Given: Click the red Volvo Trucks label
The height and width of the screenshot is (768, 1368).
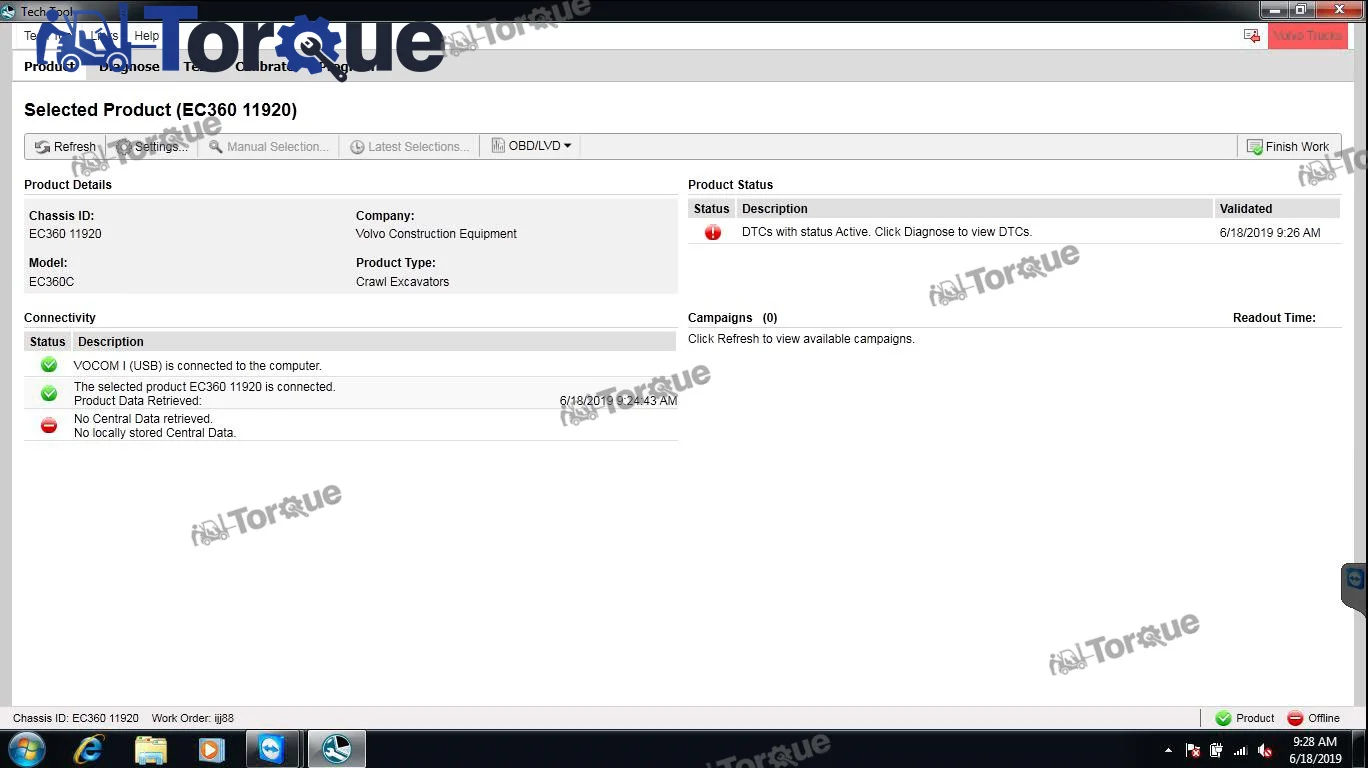Looking at the screenshot, I should 1307,35.
